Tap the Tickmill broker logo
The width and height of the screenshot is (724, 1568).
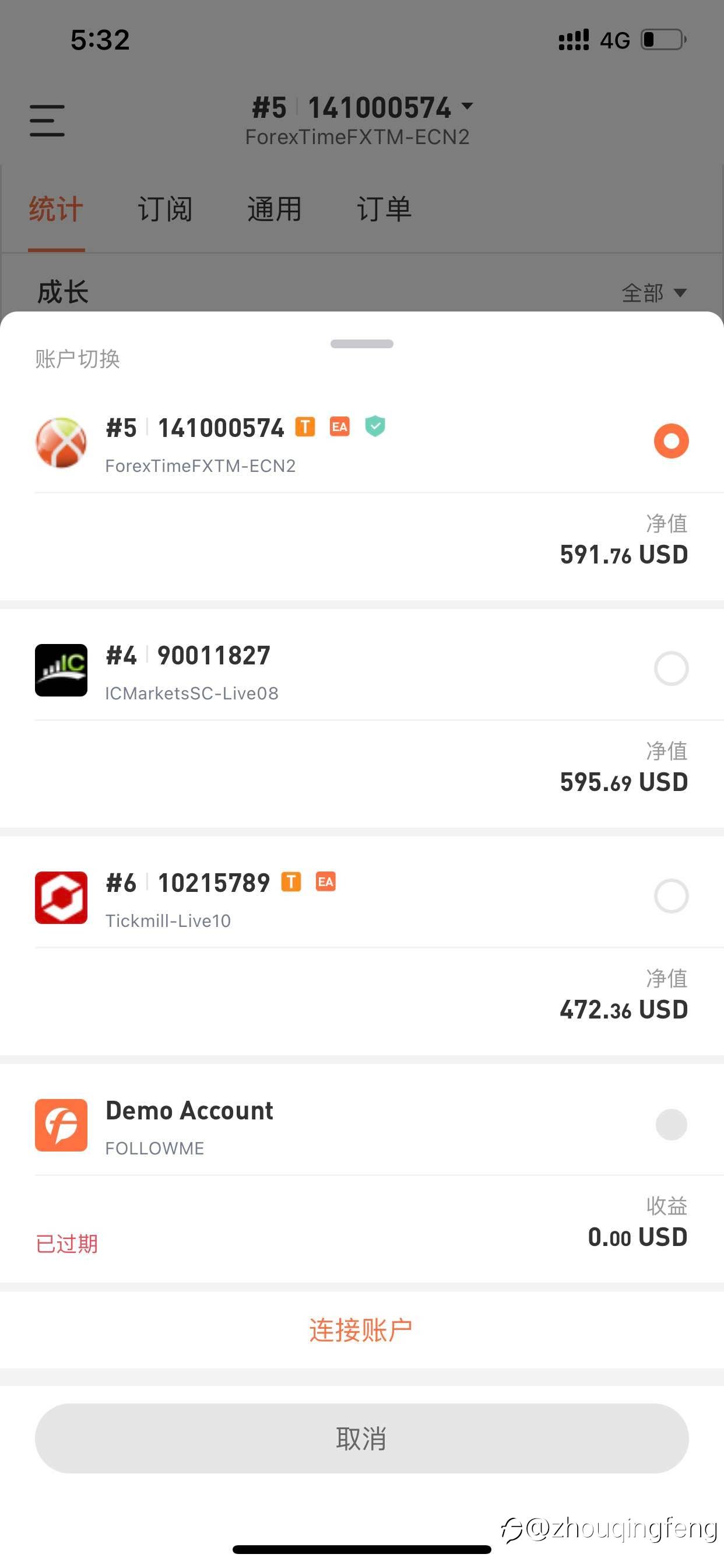(61, 898)
